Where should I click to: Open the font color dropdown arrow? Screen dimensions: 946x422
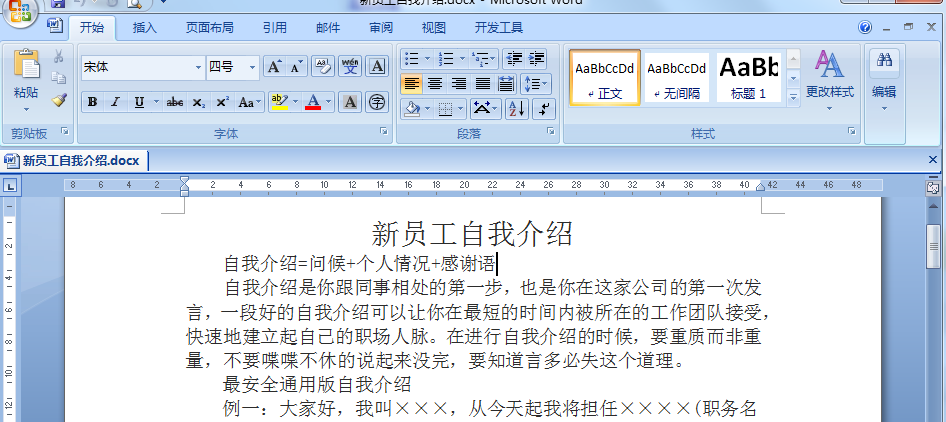click(x=328, y=102)
